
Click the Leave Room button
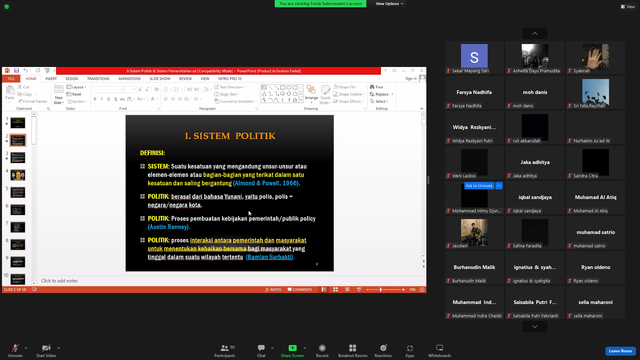[x=620, y=351]
